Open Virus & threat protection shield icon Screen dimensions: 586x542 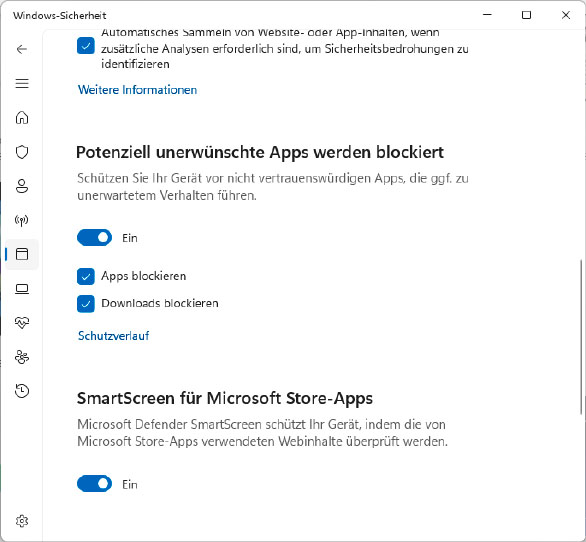click(22, 152)
